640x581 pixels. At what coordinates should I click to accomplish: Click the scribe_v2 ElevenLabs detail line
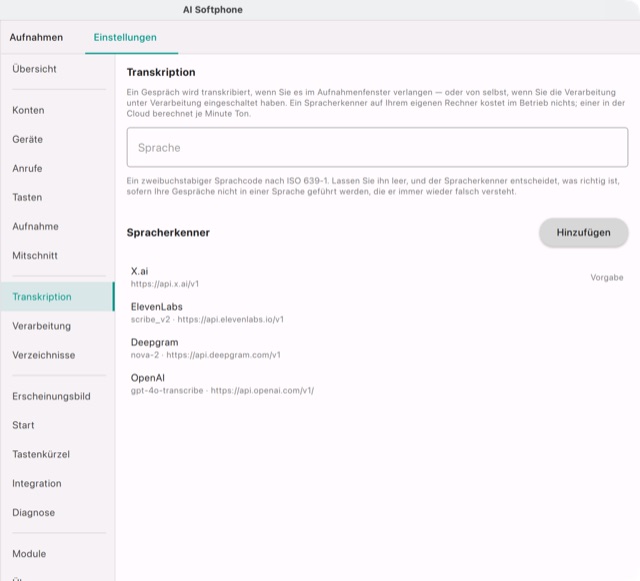point(207,319)
